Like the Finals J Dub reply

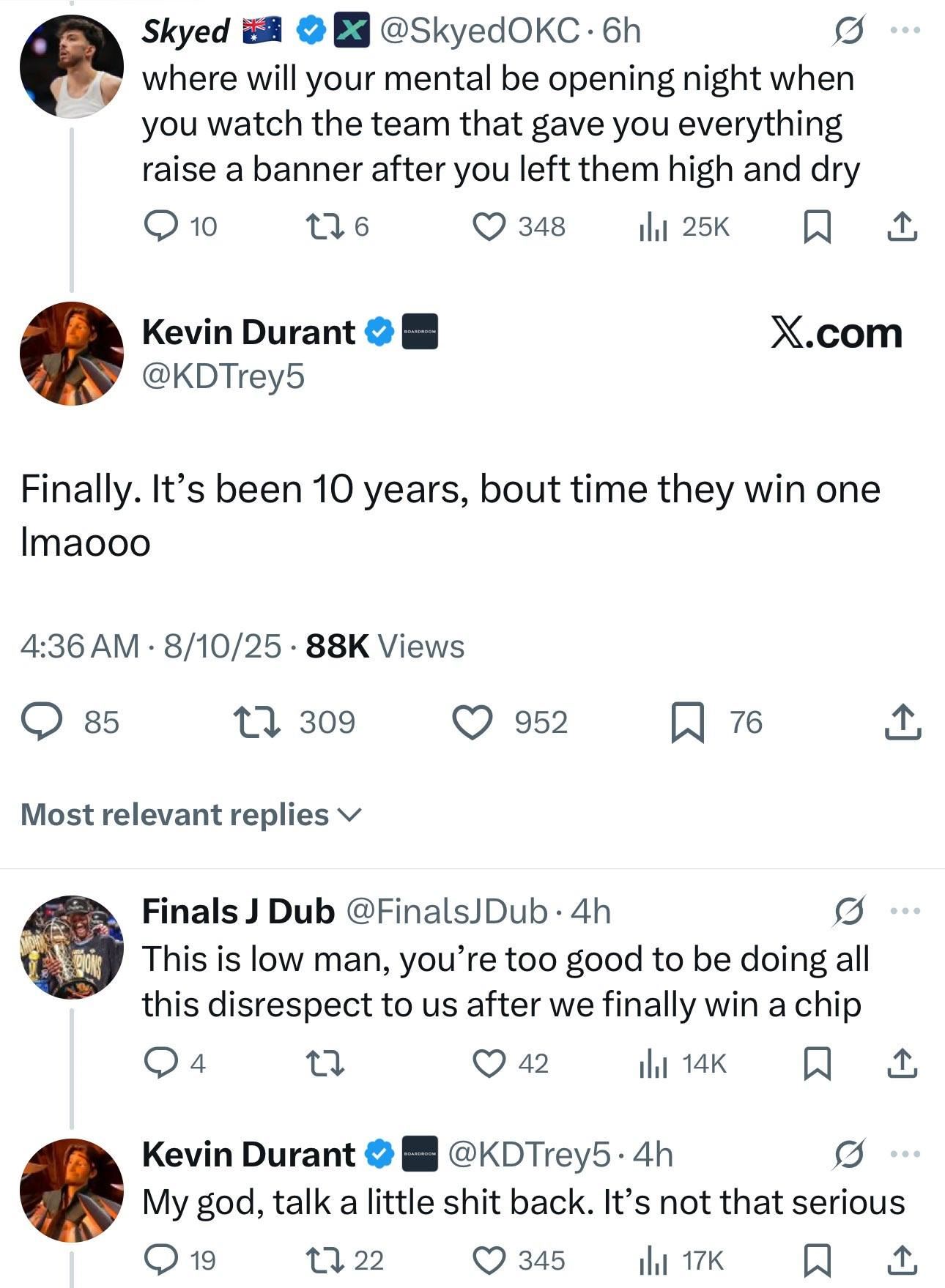point(489,1063)
